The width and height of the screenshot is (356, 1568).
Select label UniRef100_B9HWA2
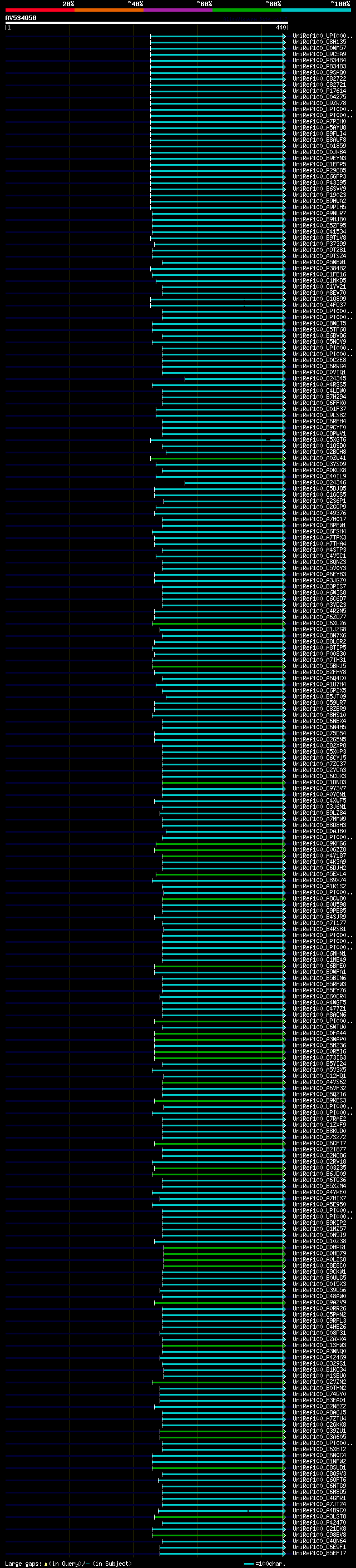pyautogui.click(x=319, y=201)
